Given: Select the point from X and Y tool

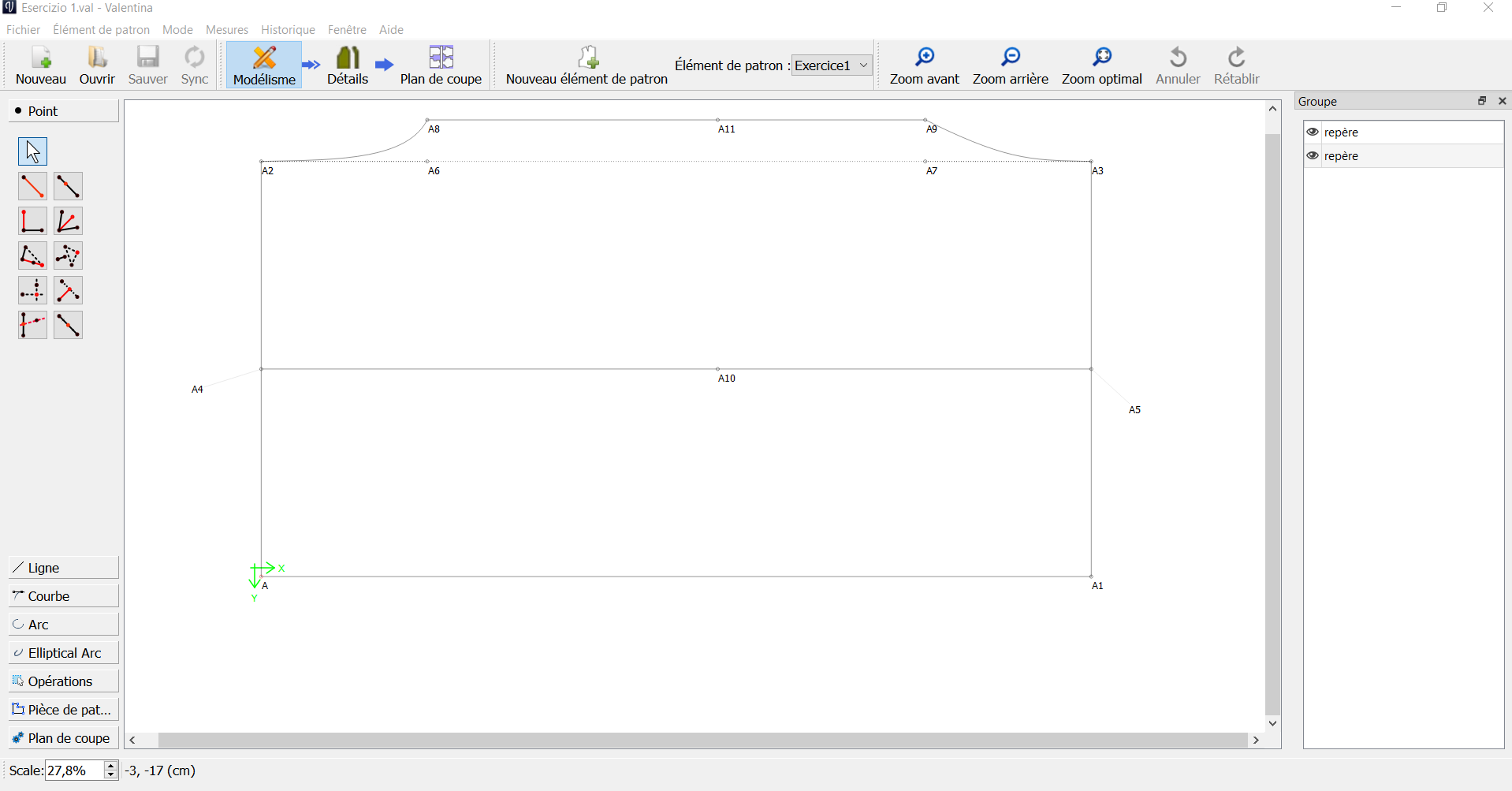Looking at the screenshot, I should pos(32,291).
